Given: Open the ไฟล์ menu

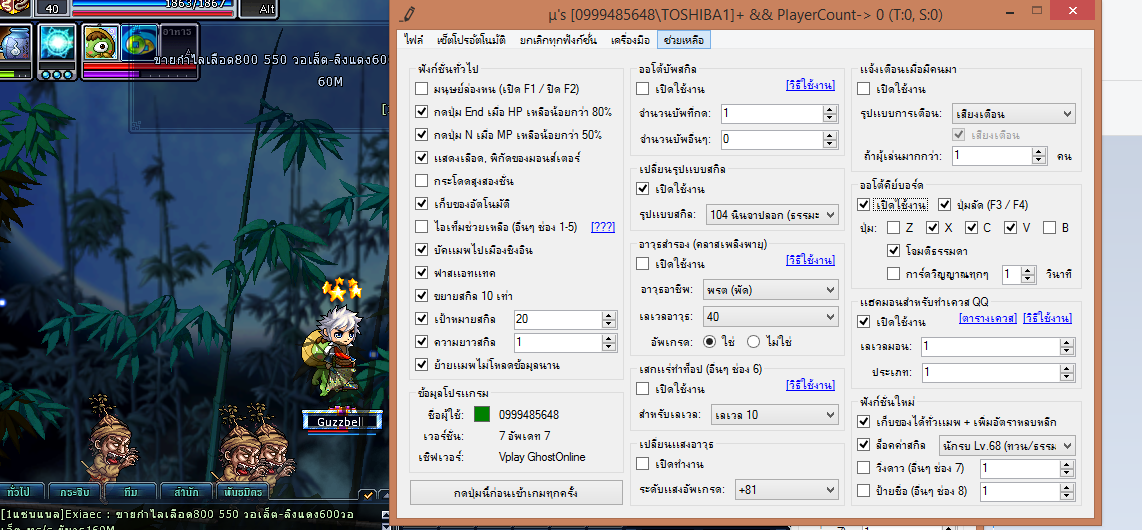Looking at the screenshot, I should [x=414, y=40].
